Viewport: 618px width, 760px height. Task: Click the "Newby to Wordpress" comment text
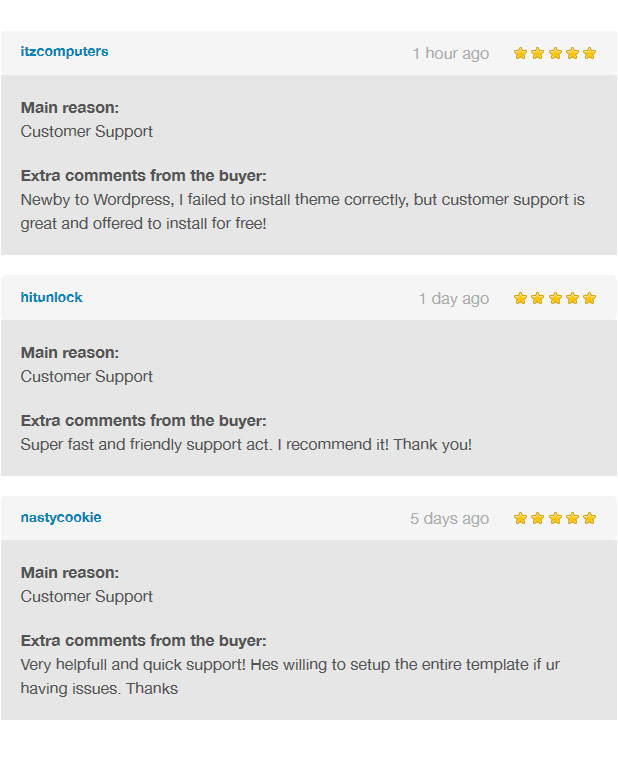(x=302, y=211)
